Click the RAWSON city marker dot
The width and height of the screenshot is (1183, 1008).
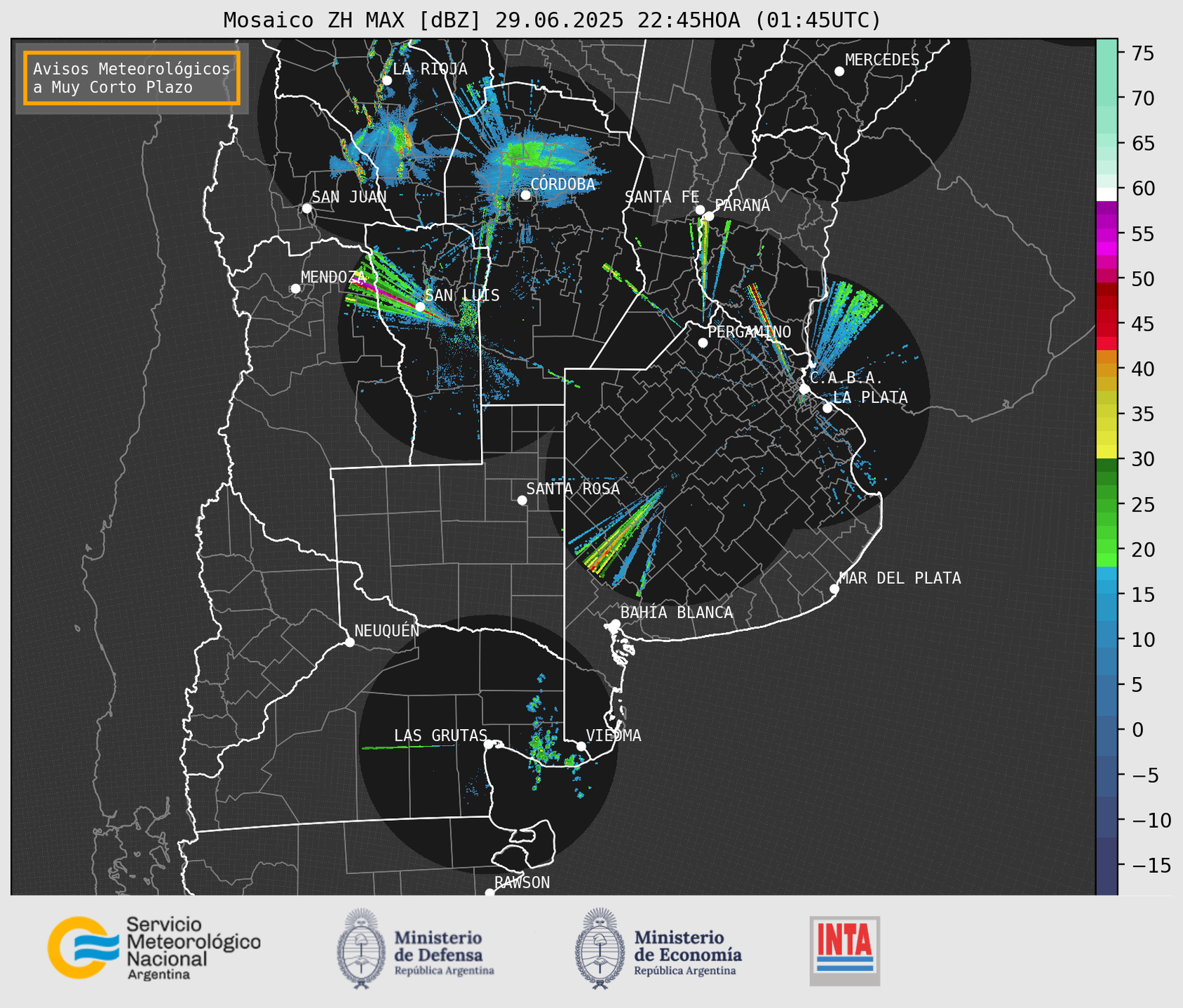pyautogui.click(x=489, y=892)
